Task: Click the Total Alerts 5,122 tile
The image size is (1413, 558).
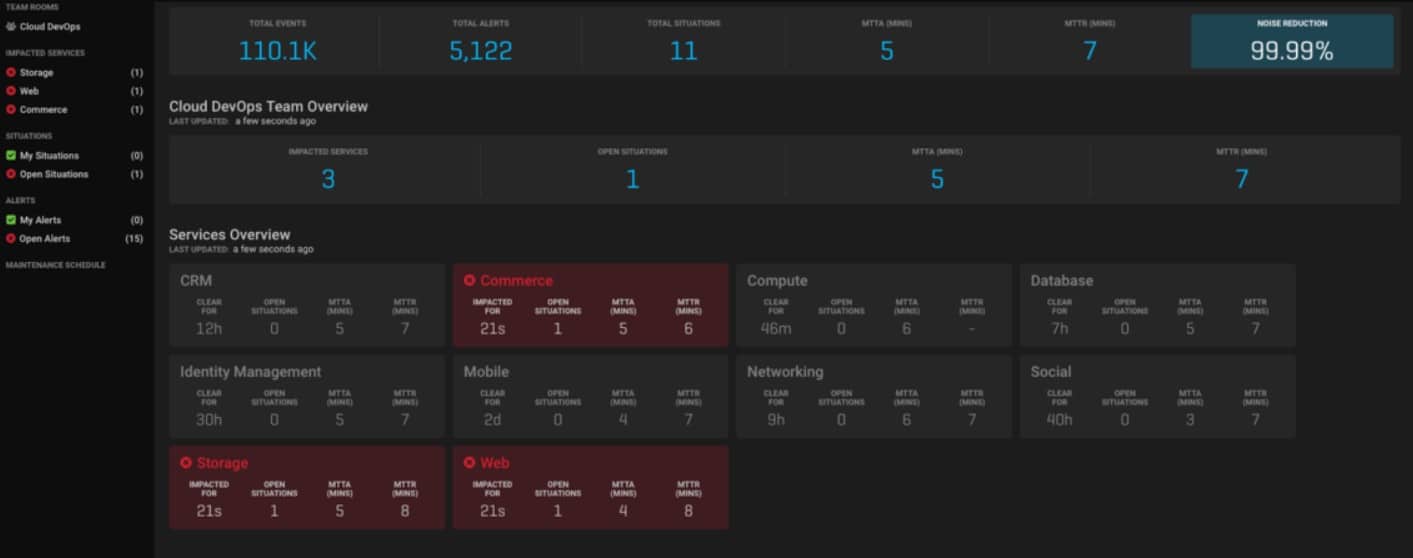Action: point(481,41)
